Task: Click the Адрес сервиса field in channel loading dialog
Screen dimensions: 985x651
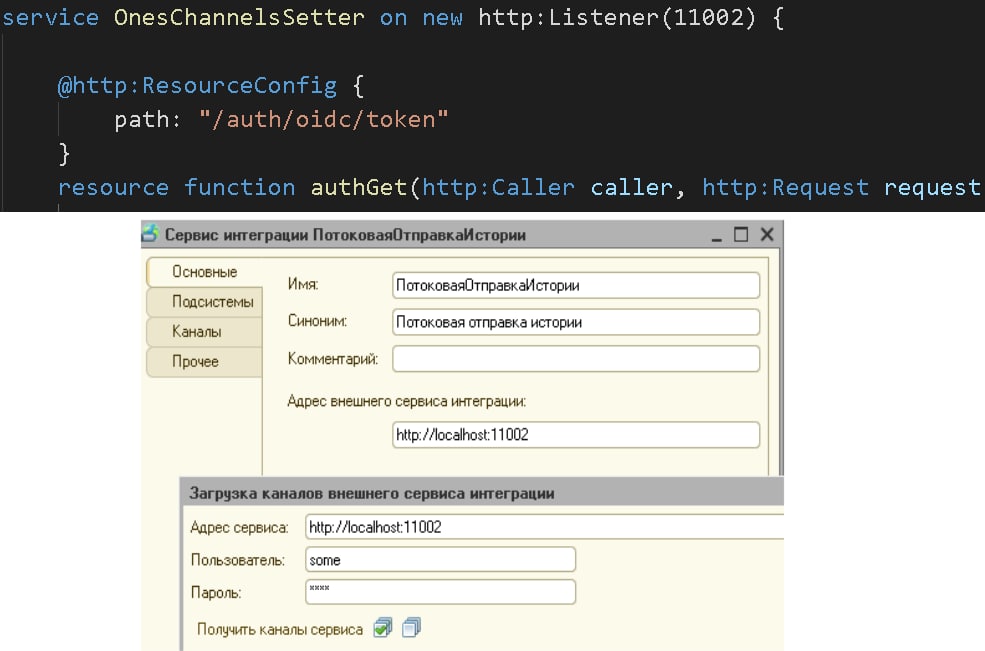Action: point(545,527)
